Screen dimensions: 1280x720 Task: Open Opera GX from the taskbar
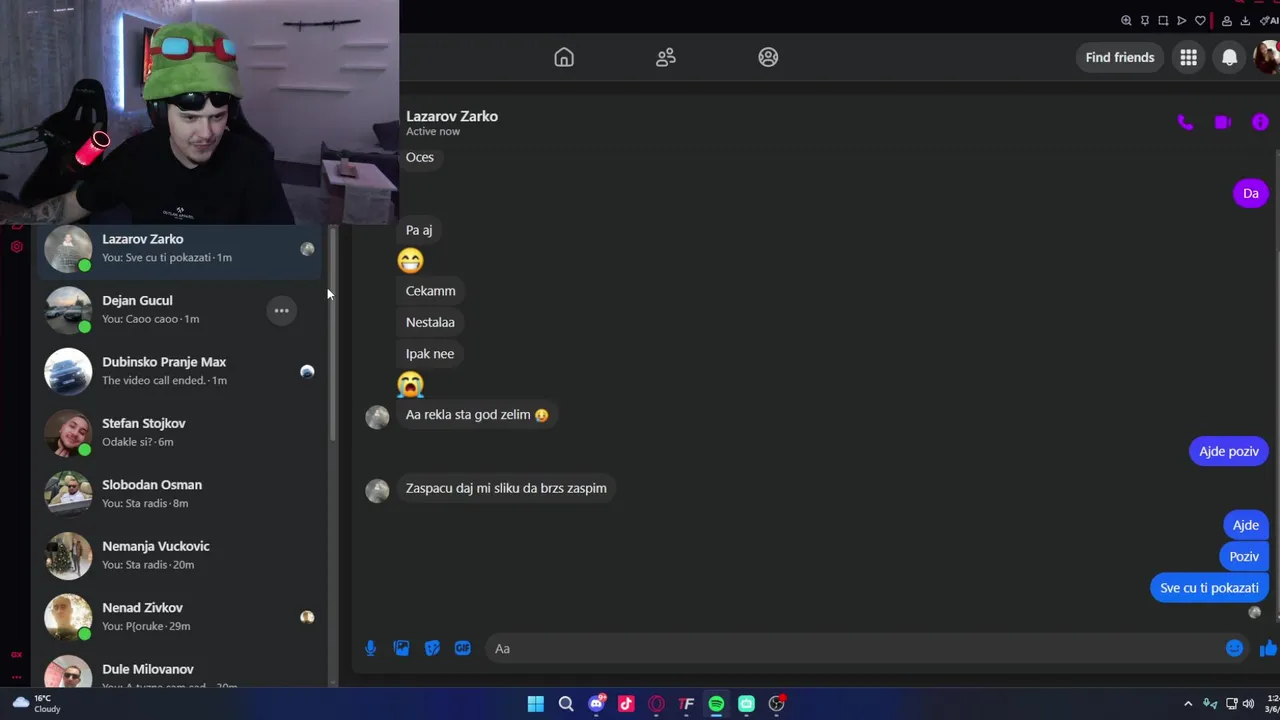pos(656,704)
